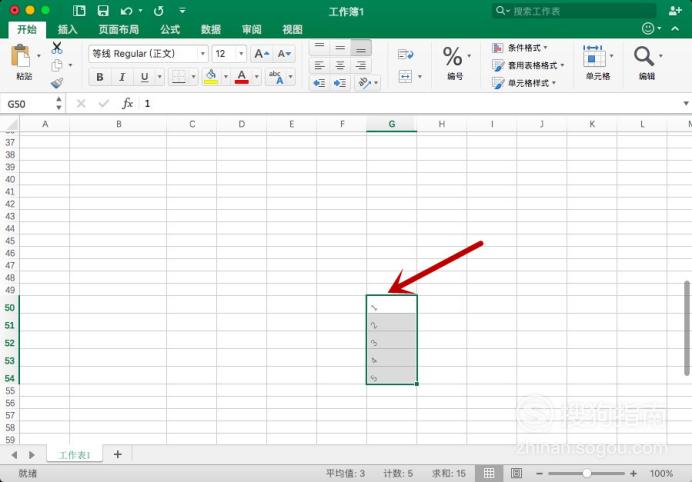The width and height of the screenshot is (692, 482).
Task: Toggle underline formatting
Action: point(144,77)
